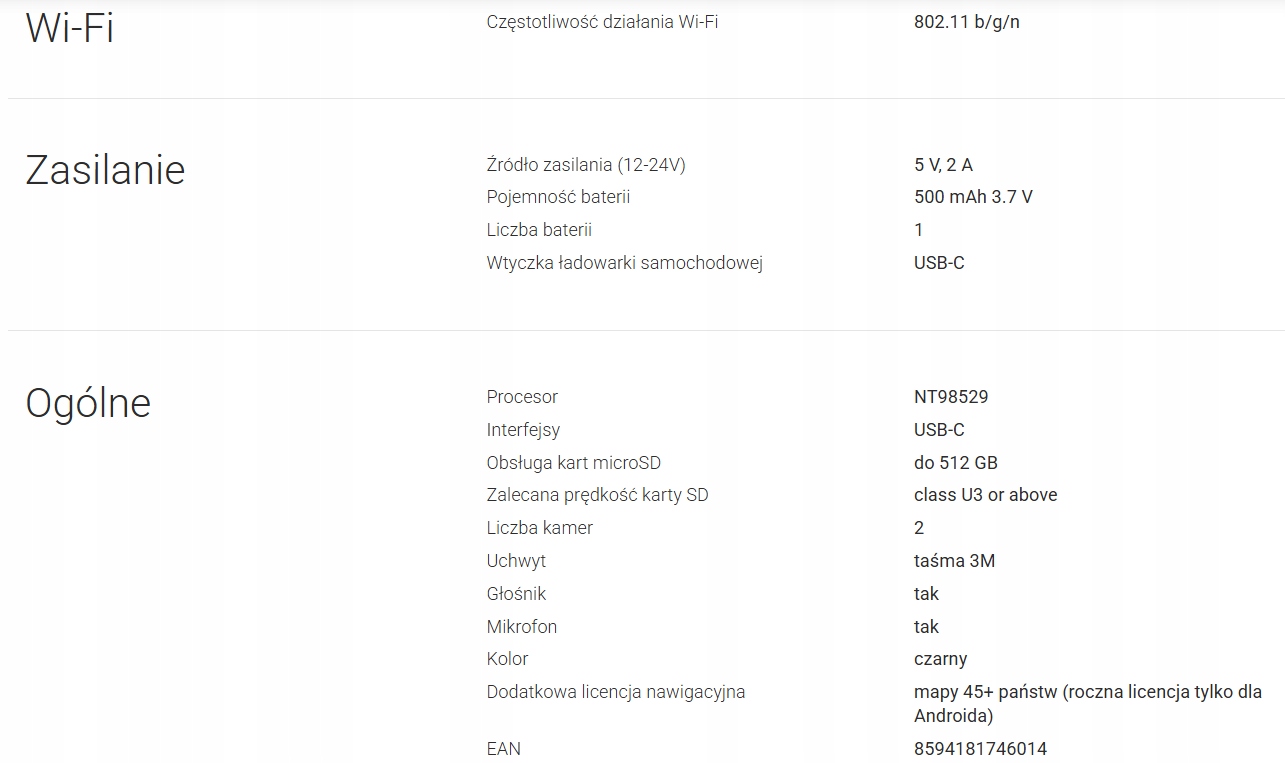Viewport: 1285px width, 763px height.
Task: Click the taśma 3M value
Action: pos(954,561)
